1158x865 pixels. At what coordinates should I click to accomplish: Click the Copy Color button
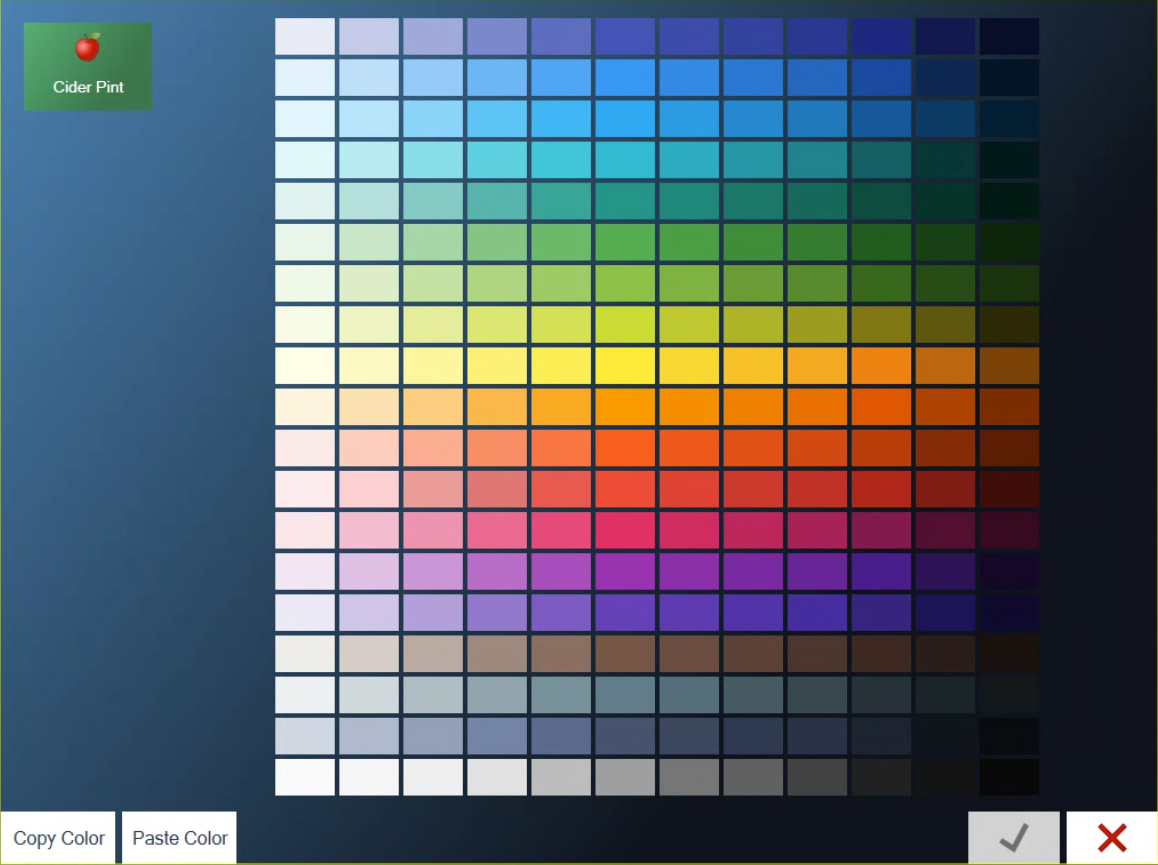tap(58, 838)
